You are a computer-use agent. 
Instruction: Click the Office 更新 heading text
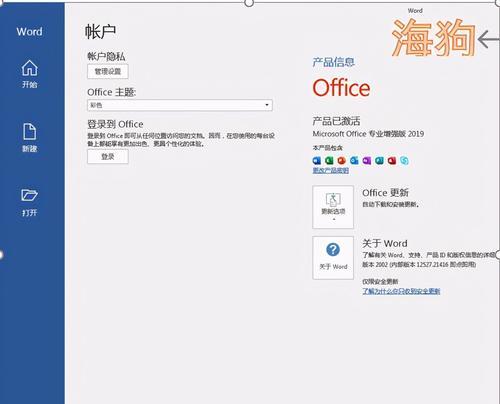coord(385,193)
